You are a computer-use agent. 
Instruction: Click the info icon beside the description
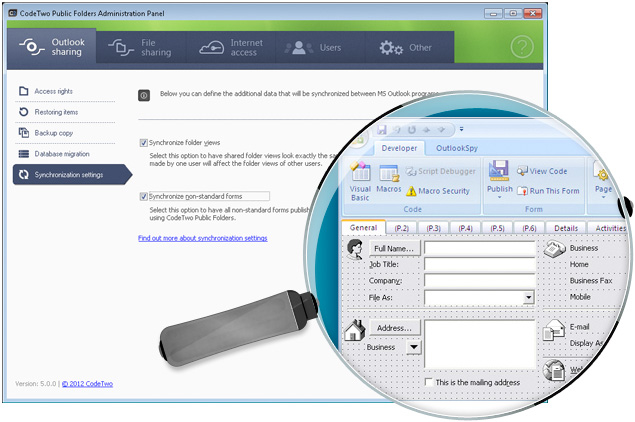[144, 95]
